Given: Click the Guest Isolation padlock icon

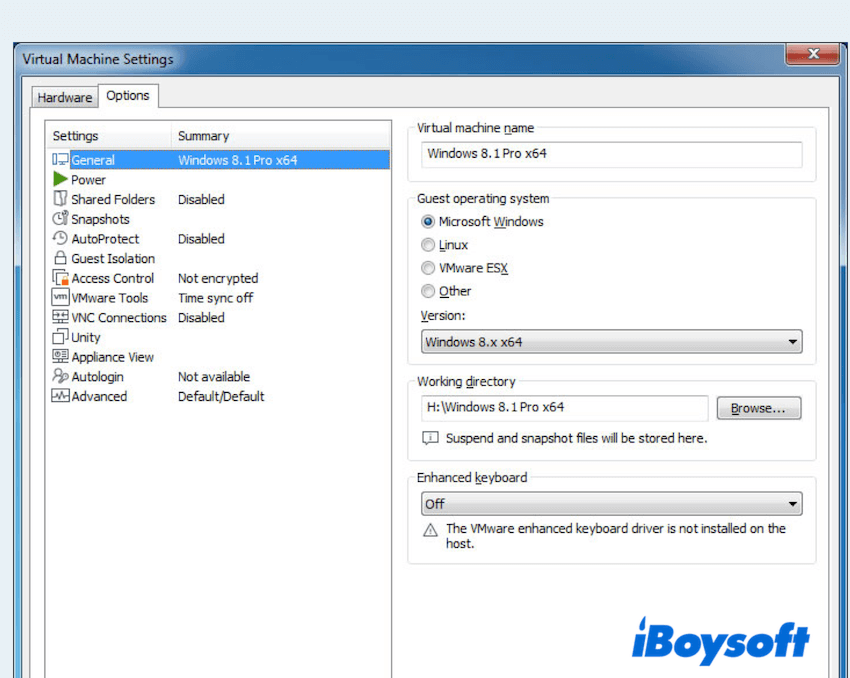Looking at the screenshot, I should (x=60, y=257).
